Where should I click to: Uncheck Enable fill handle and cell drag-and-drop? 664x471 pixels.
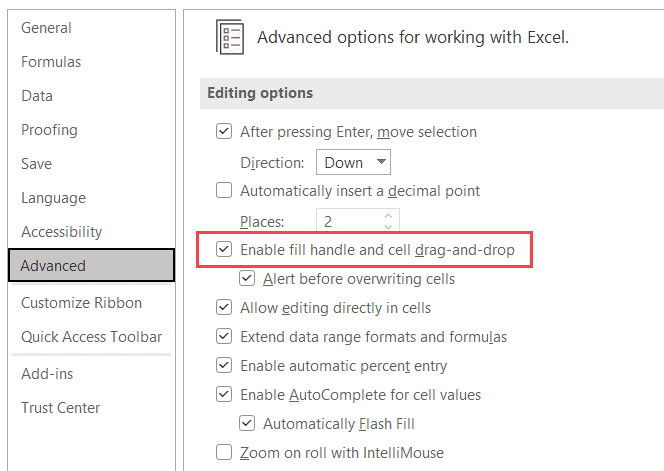[x=224, y=249]
